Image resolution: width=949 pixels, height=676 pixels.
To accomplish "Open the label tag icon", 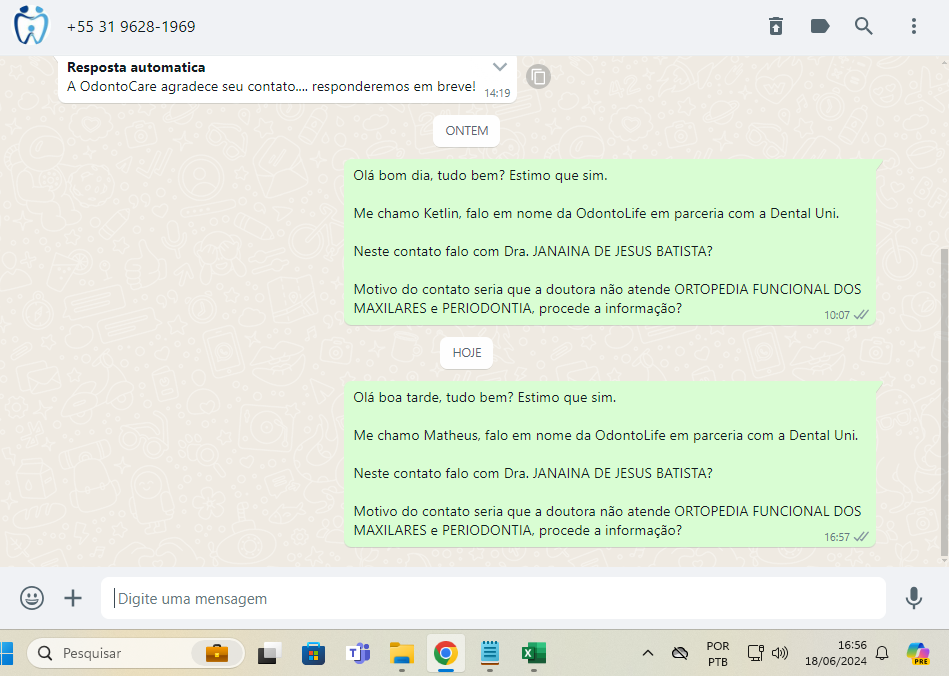I will [819, 26].
